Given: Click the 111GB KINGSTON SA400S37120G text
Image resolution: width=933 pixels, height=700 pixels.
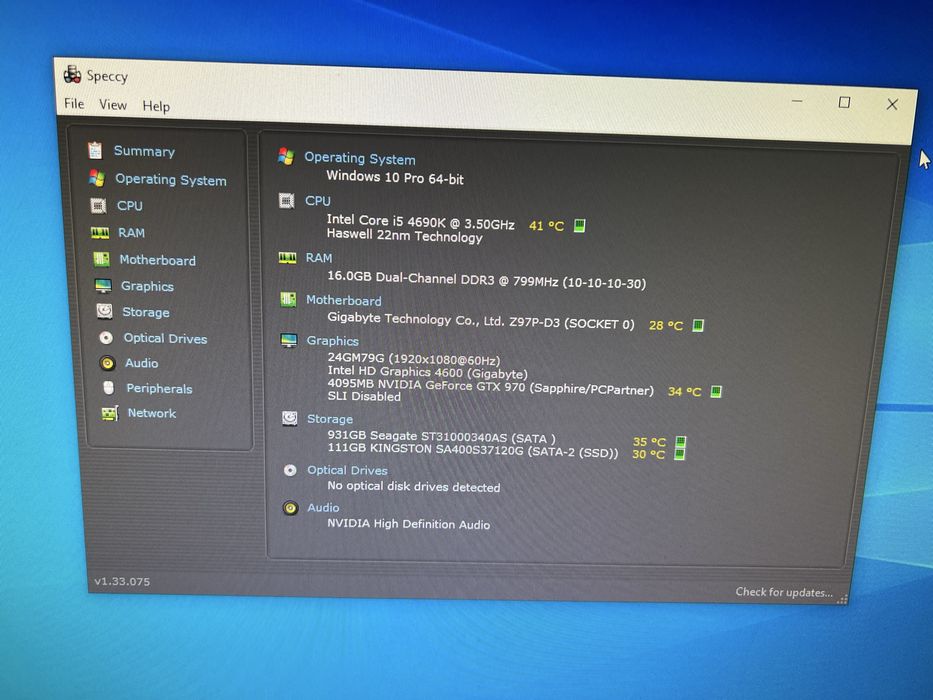Looking at the screenshot, I should pyautogui.click(x=473, y=451).
